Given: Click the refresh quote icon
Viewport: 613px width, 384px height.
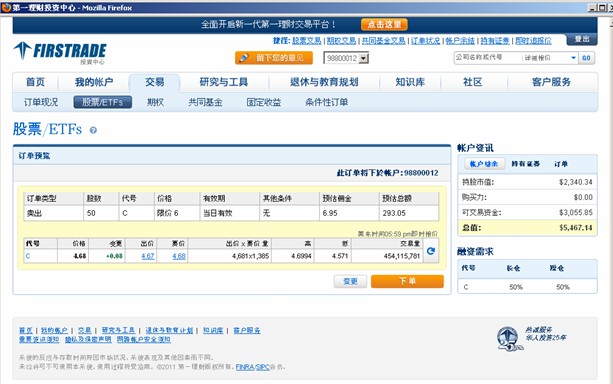Looking at the screenshot, I should [431, 251].
